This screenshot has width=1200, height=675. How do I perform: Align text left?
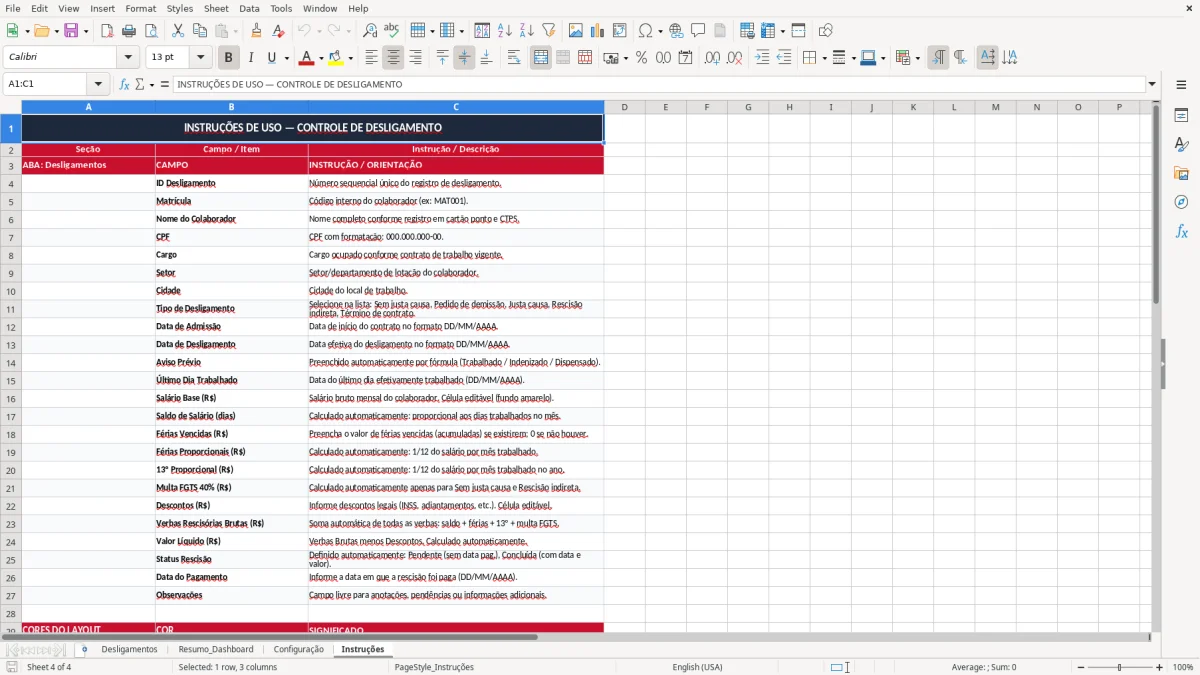pyautogui.click(x=371, y=58)
